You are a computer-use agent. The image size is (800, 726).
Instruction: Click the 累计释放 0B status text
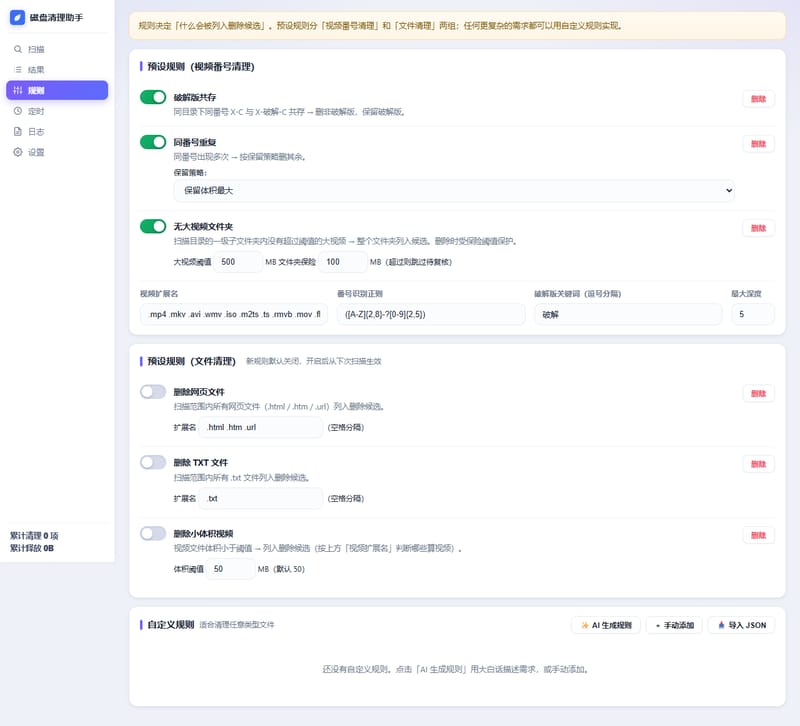(32, 548)
